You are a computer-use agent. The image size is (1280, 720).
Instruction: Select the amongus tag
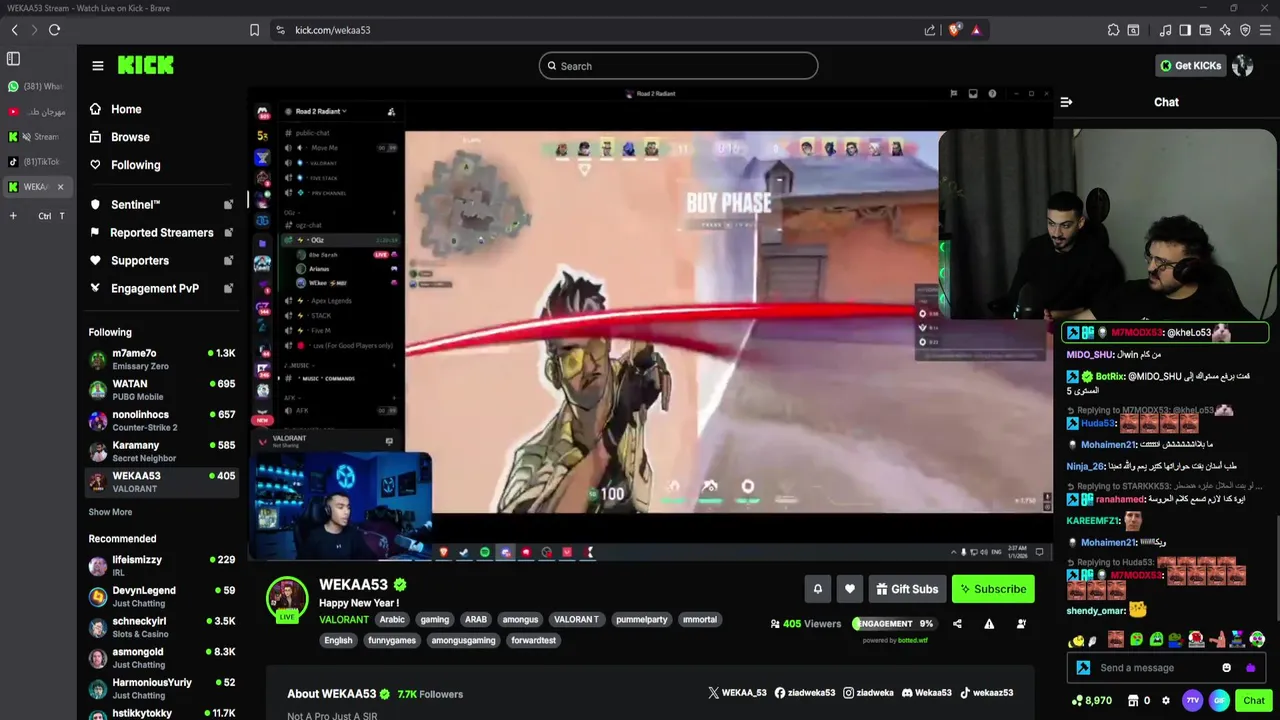pyautogui.click(x=520, y=620)
